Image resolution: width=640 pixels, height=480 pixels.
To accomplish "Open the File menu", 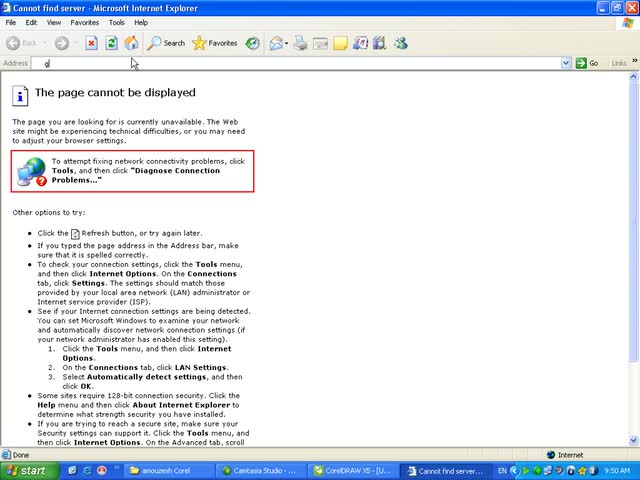I will 11,22.
